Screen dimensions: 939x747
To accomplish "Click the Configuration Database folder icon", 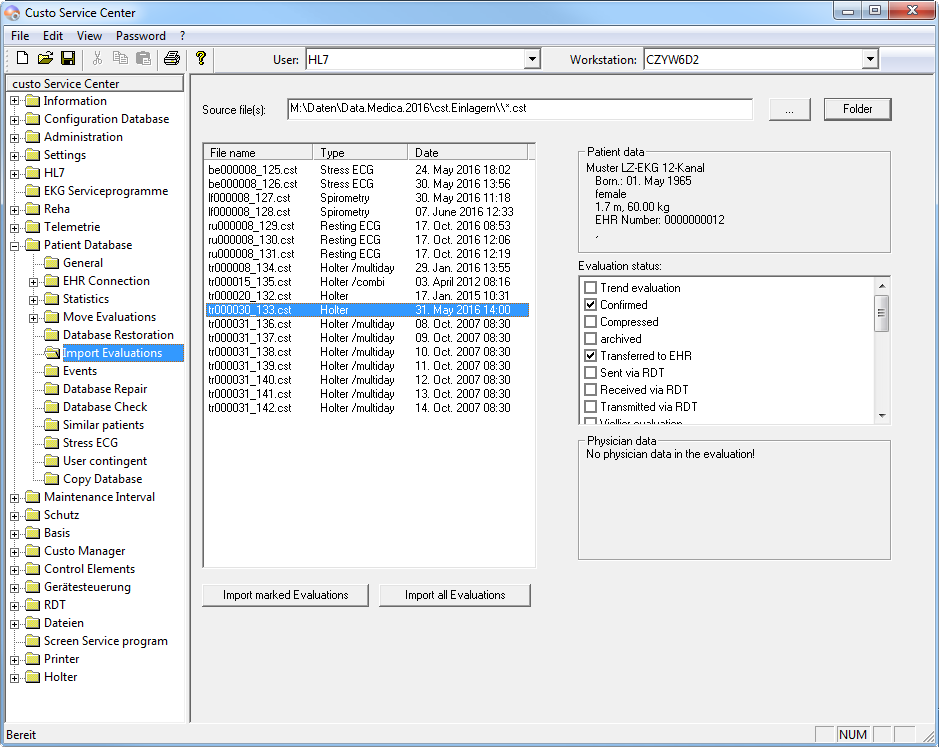I will (33, 119).
